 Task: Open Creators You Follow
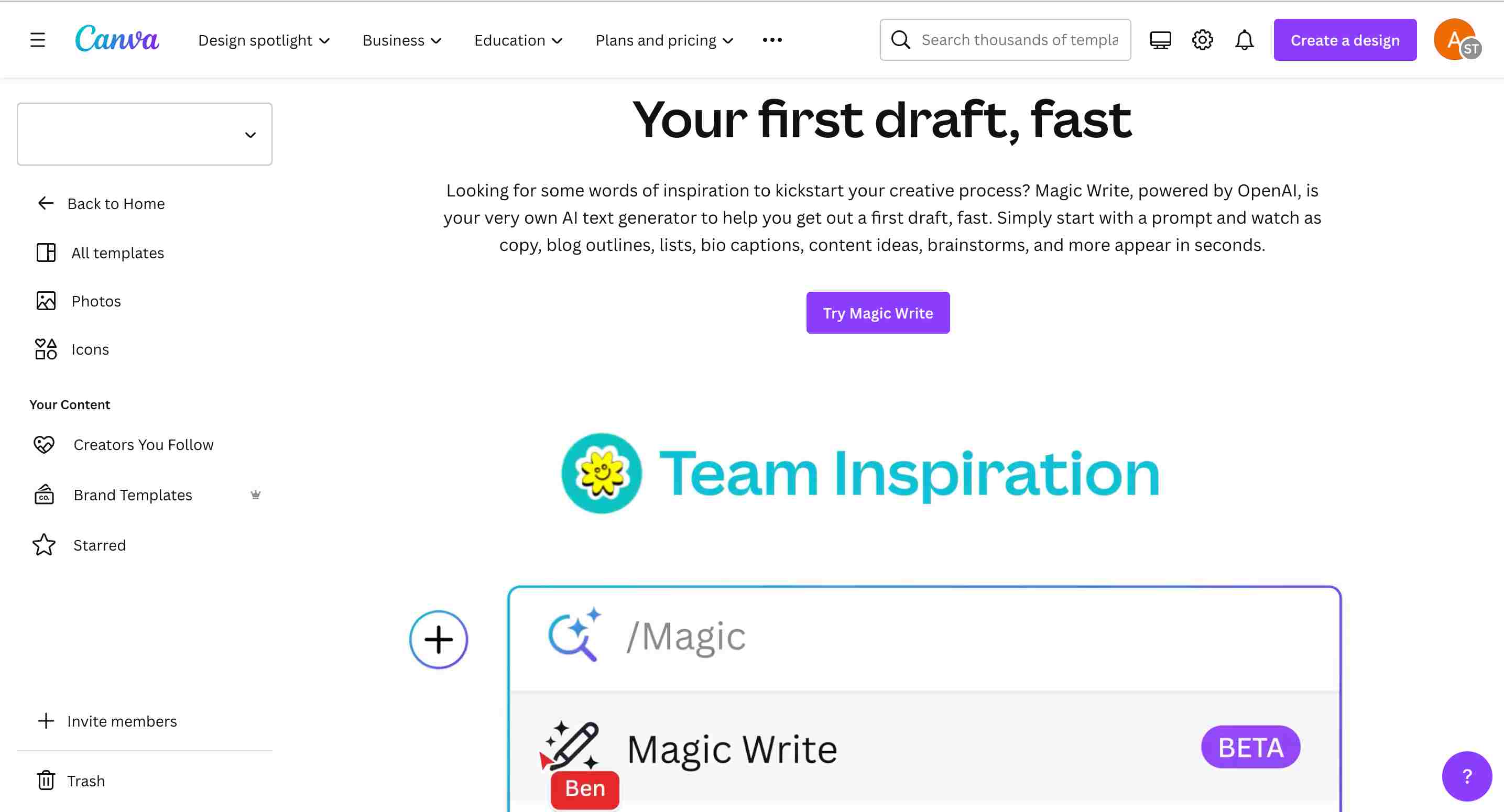coord(145,444)
